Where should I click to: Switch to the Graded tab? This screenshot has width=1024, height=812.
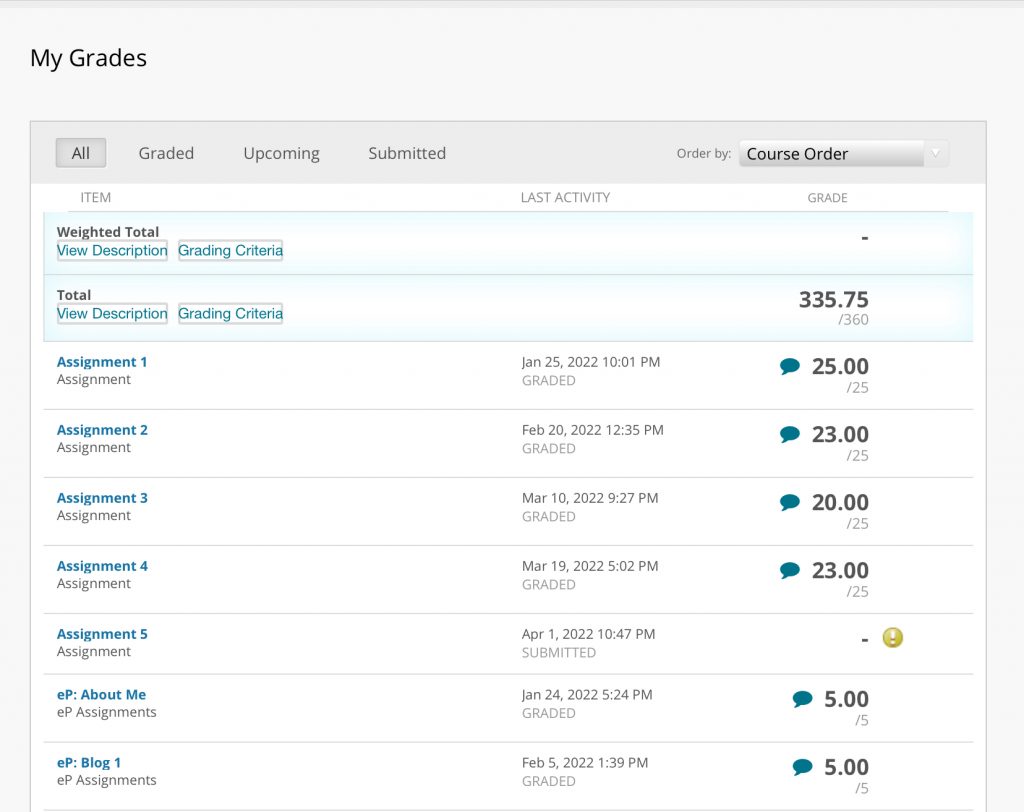coord(166,153)
